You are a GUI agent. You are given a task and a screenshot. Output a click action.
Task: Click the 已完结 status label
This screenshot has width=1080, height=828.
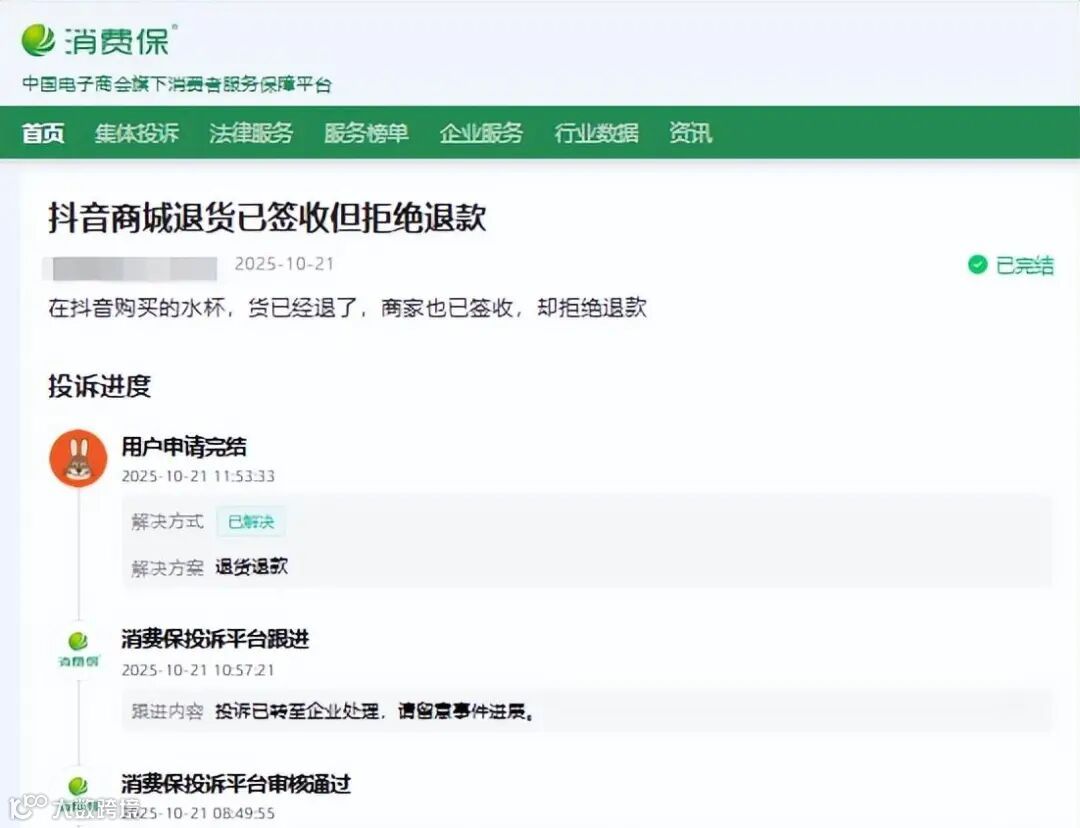tap(1024, 265)
